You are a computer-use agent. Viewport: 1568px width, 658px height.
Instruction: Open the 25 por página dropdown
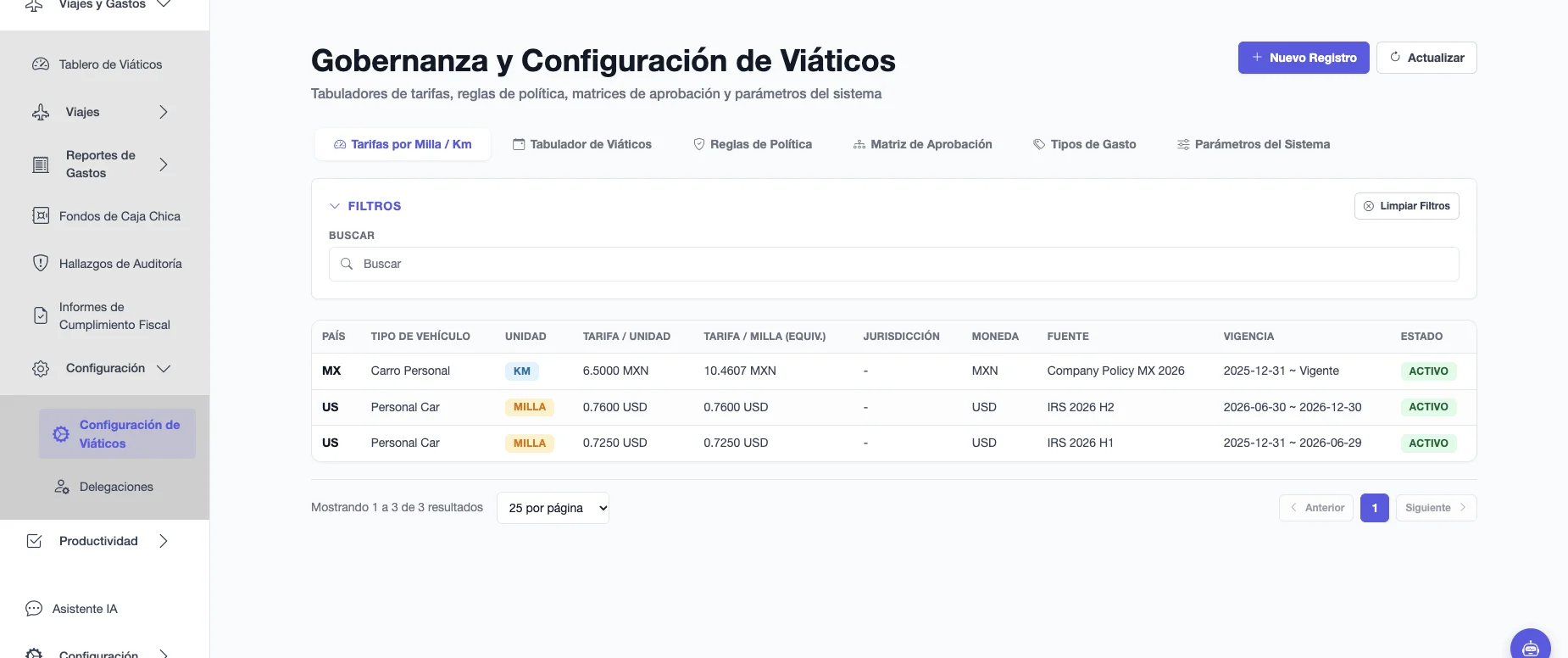(x=553, y=508)
